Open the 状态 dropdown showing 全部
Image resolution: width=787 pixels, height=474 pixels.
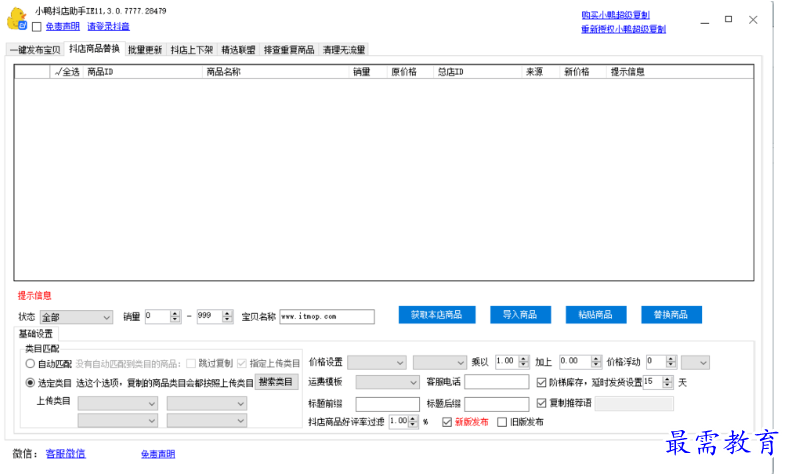(76, 317)
